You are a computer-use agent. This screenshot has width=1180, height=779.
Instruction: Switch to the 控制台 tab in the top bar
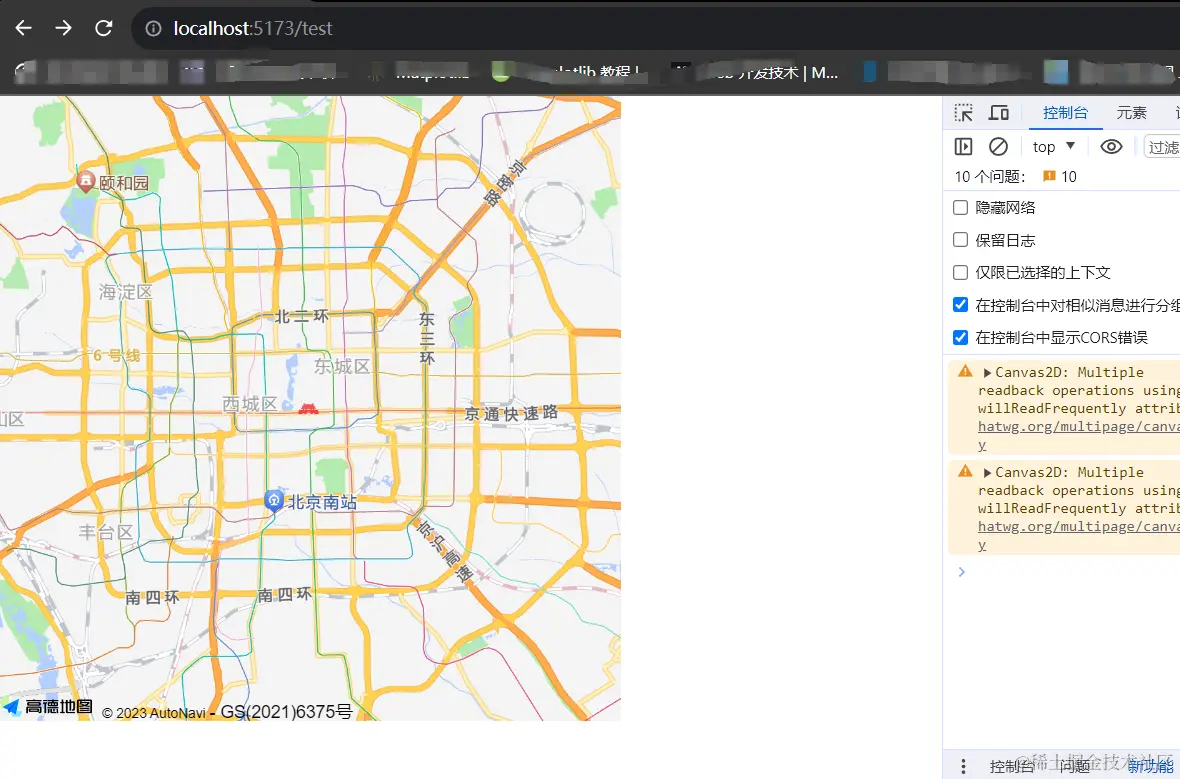(x=1065, y=113)
